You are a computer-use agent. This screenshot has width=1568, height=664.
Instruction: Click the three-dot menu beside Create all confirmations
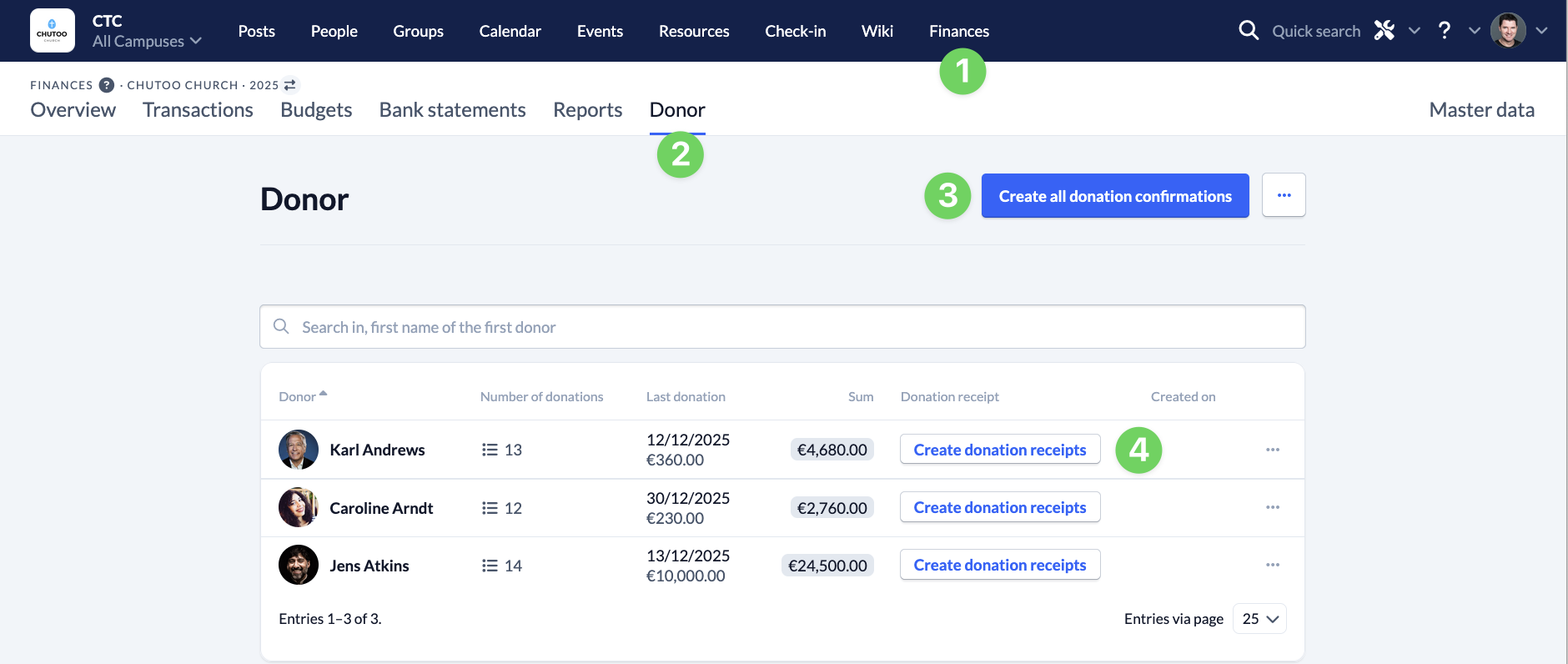1283,195
